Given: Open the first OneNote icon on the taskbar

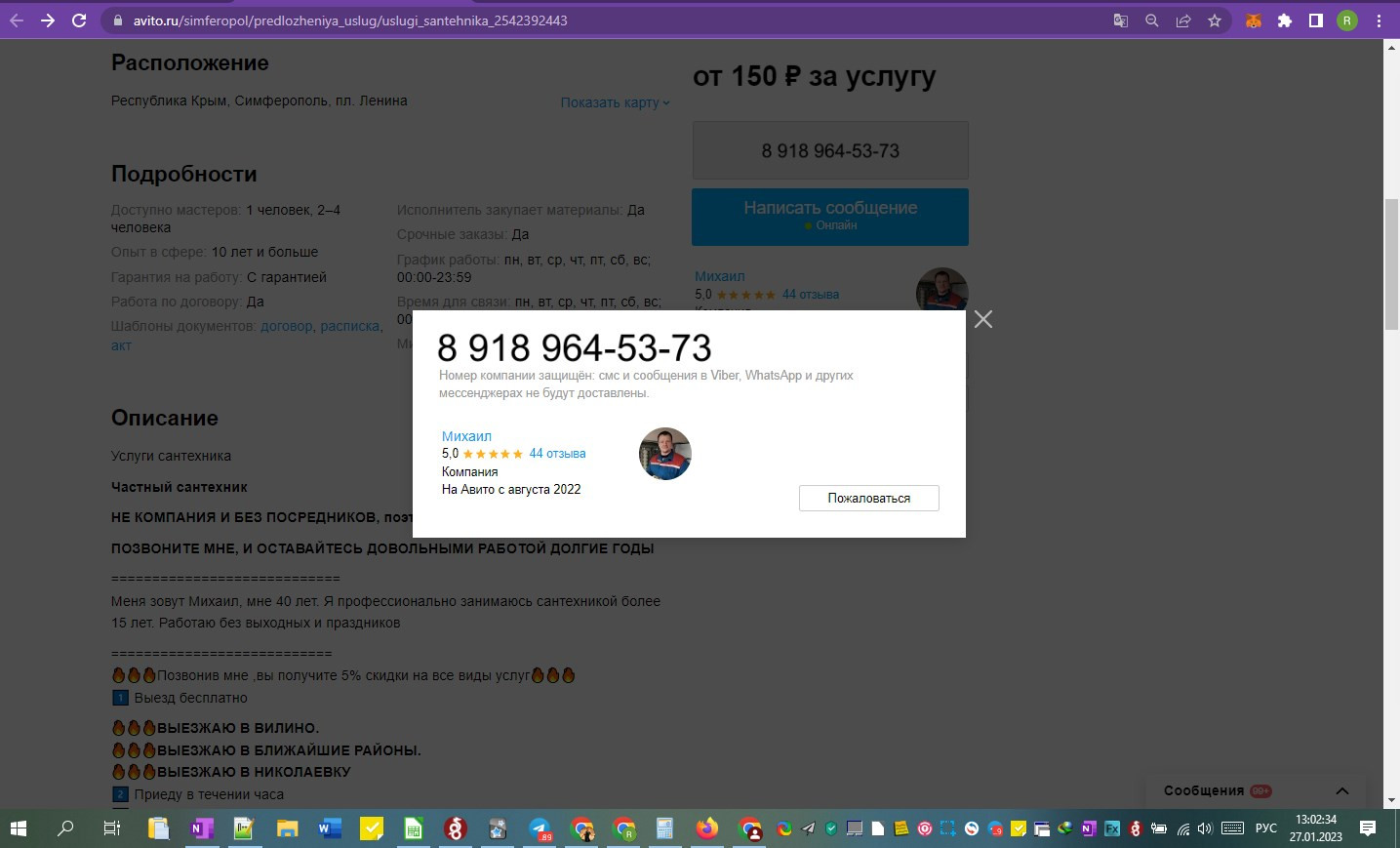Looking at the screenshot, I should (x=201, y=828).
